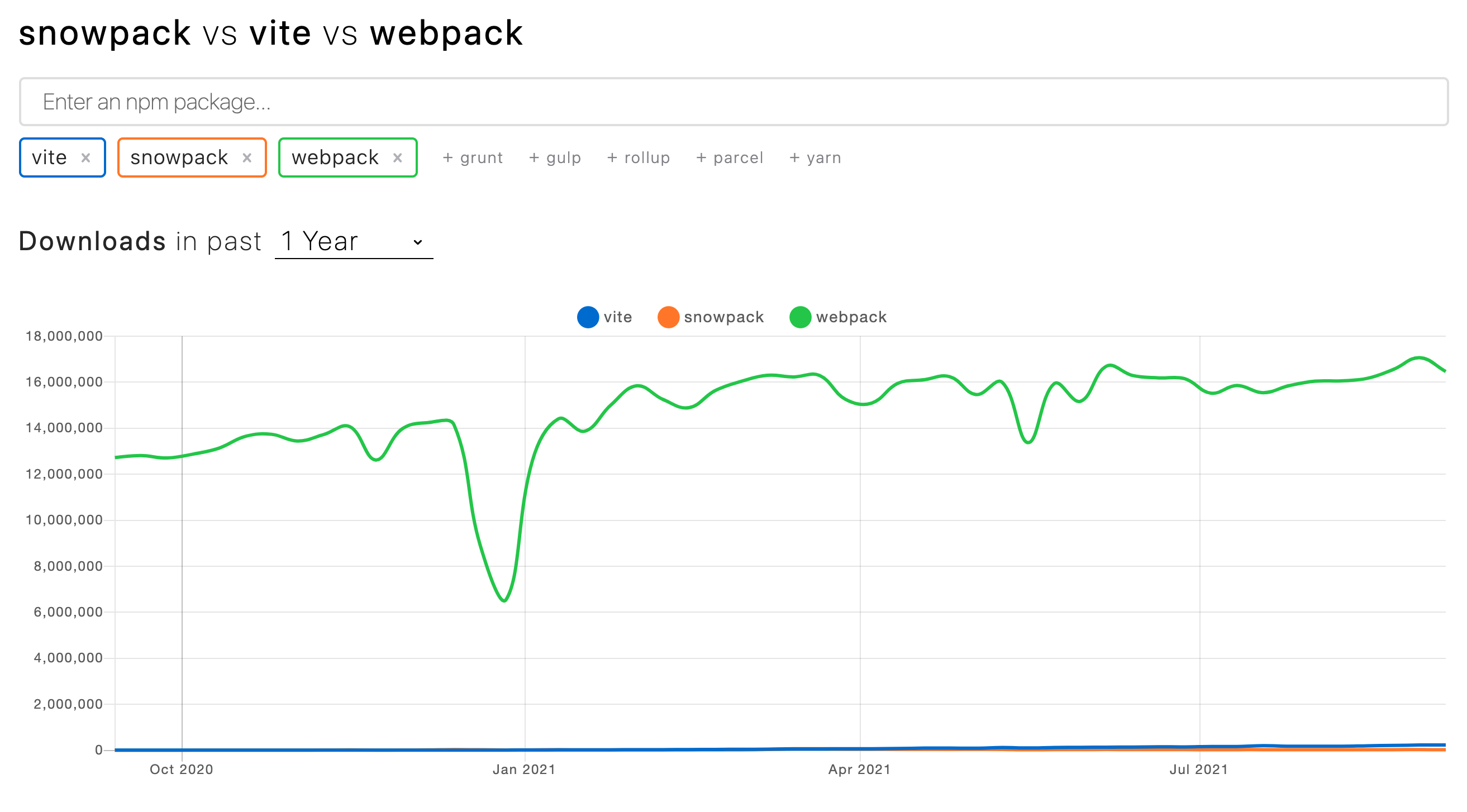Click the webpack legend label
Screen dimensions: 1467x812
851,317
